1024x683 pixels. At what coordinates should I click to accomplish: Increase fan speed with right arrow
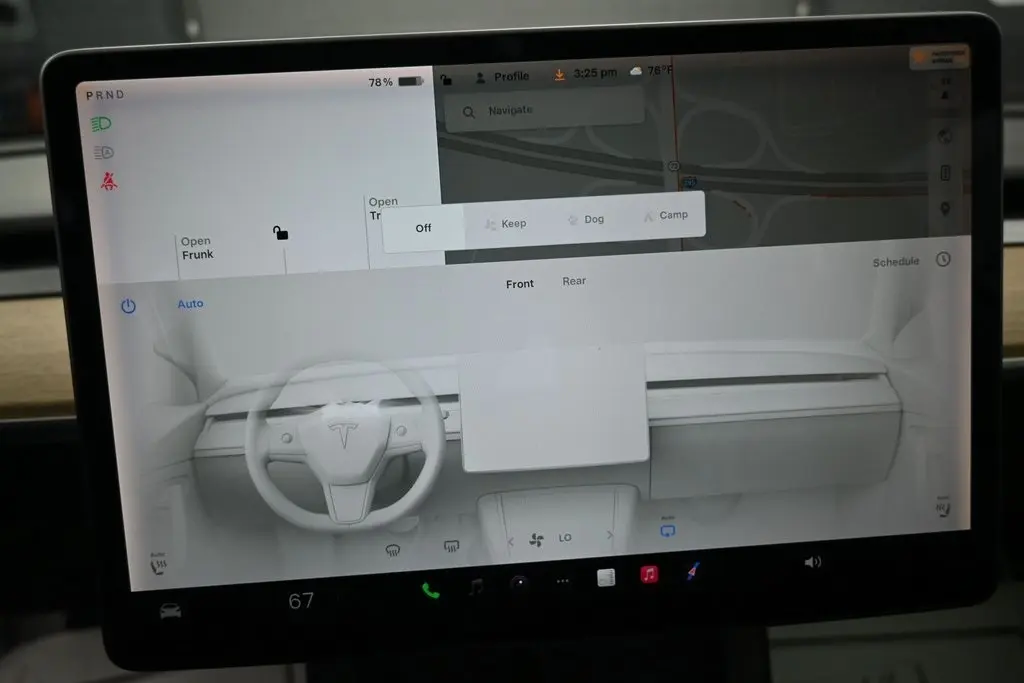tap(610, 536)
